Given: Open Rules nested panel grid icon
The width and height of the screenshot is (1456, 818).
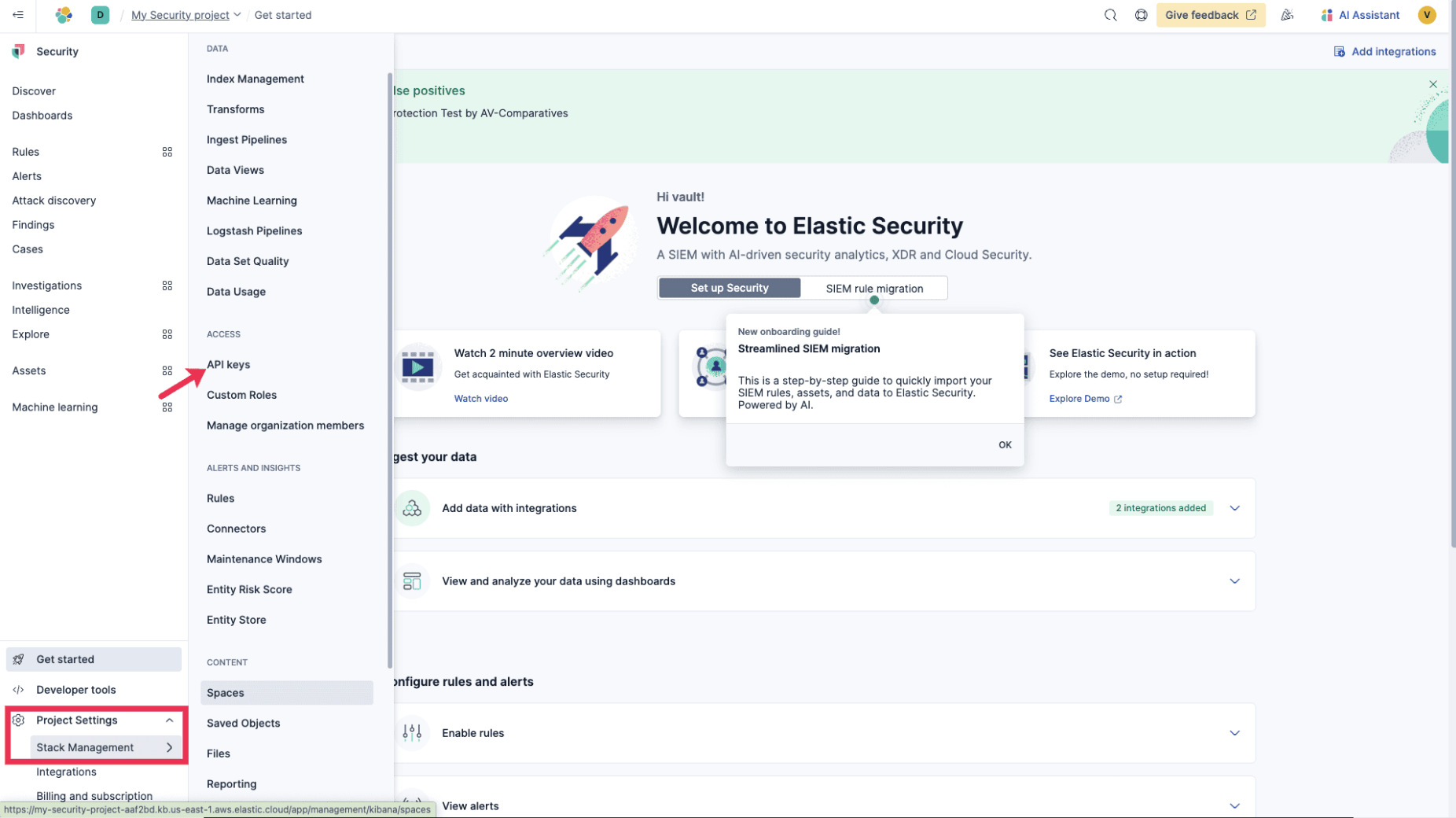Looking at the screenshot, I should point(167,152).
